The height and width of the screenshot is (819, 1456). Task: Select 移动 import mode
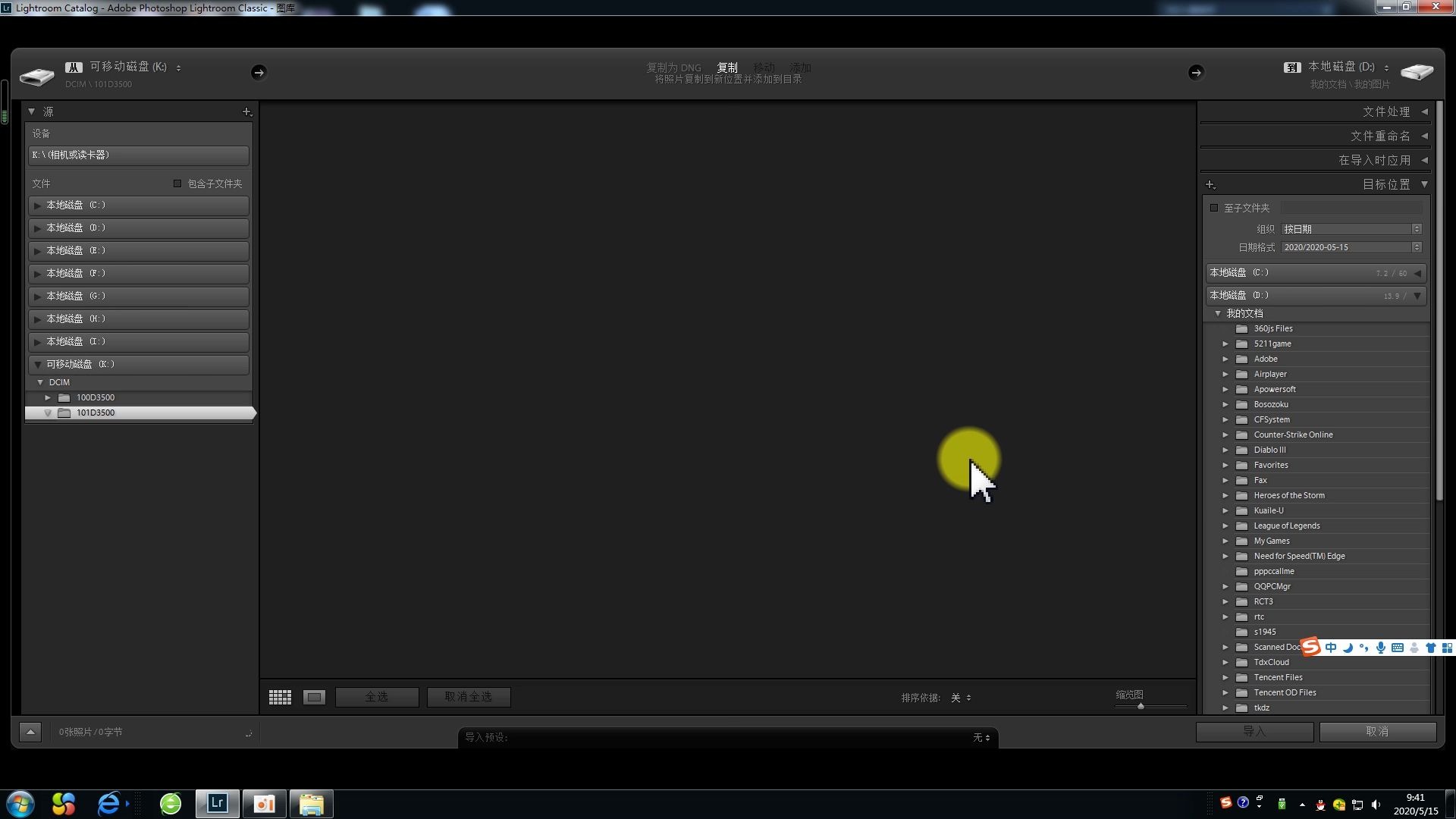pos(764,67)
